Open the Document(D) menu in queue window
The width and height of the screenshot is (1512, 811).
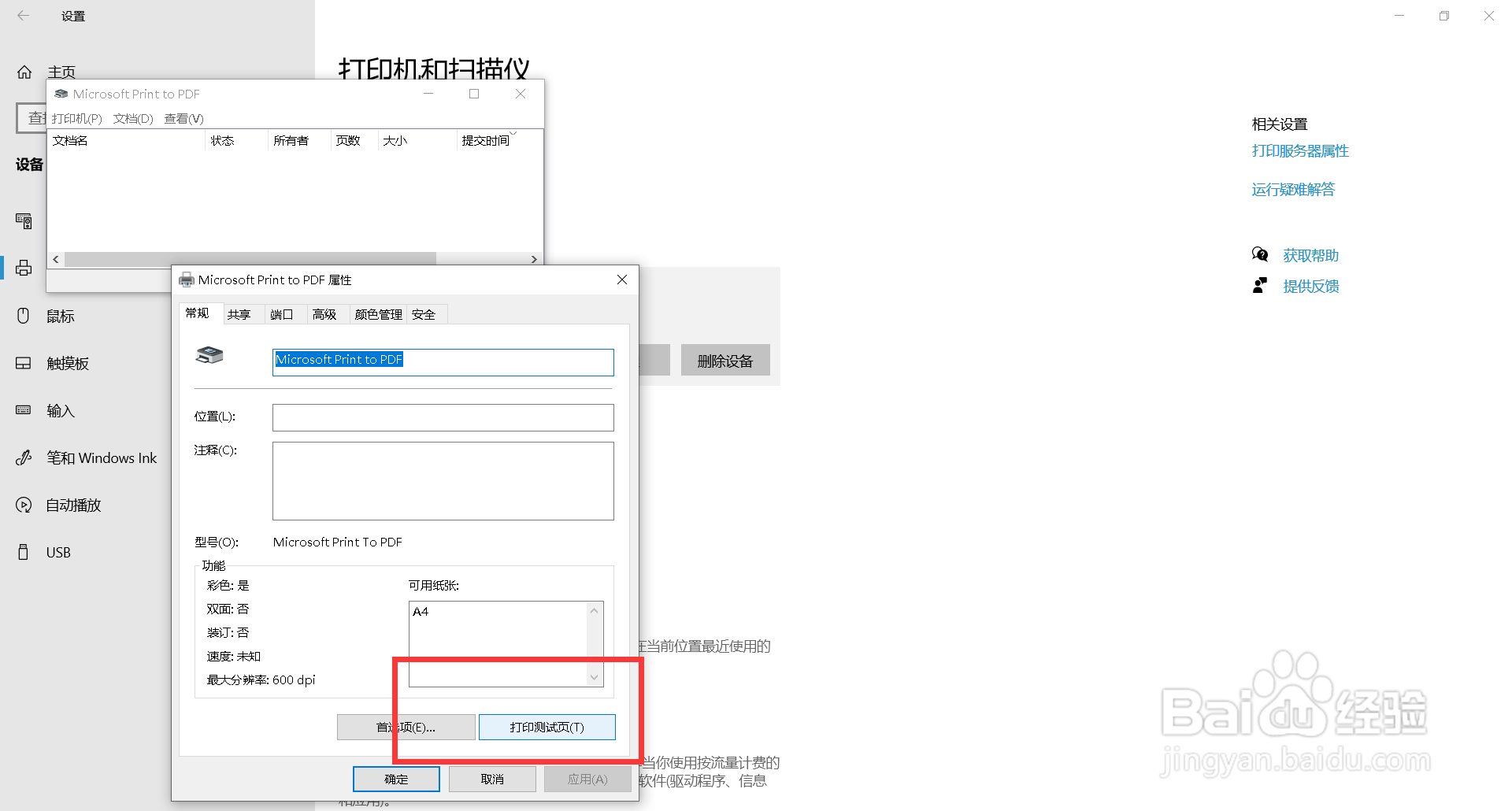click(133, 118)
